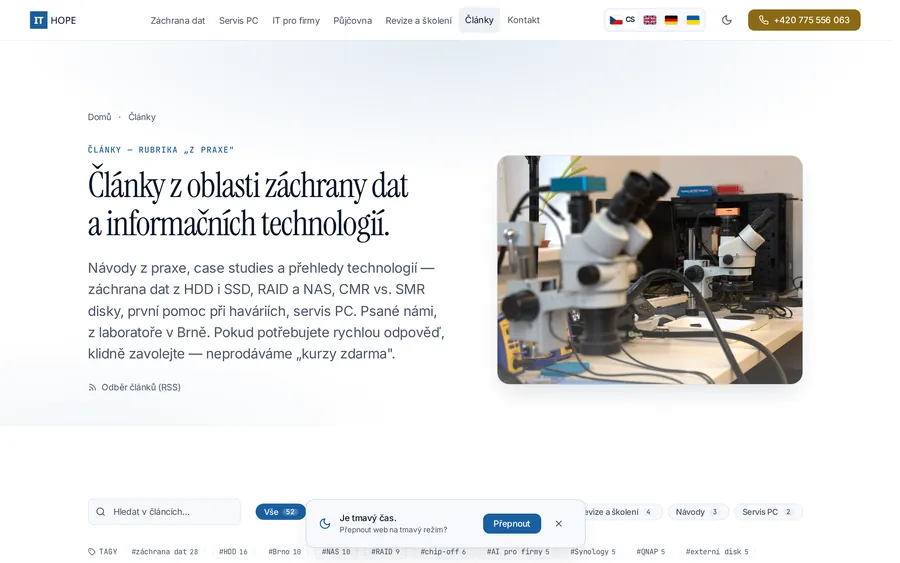Select tag #QNAP 5
The height and width of the screenshot is (563, 900).
[651, 552]
